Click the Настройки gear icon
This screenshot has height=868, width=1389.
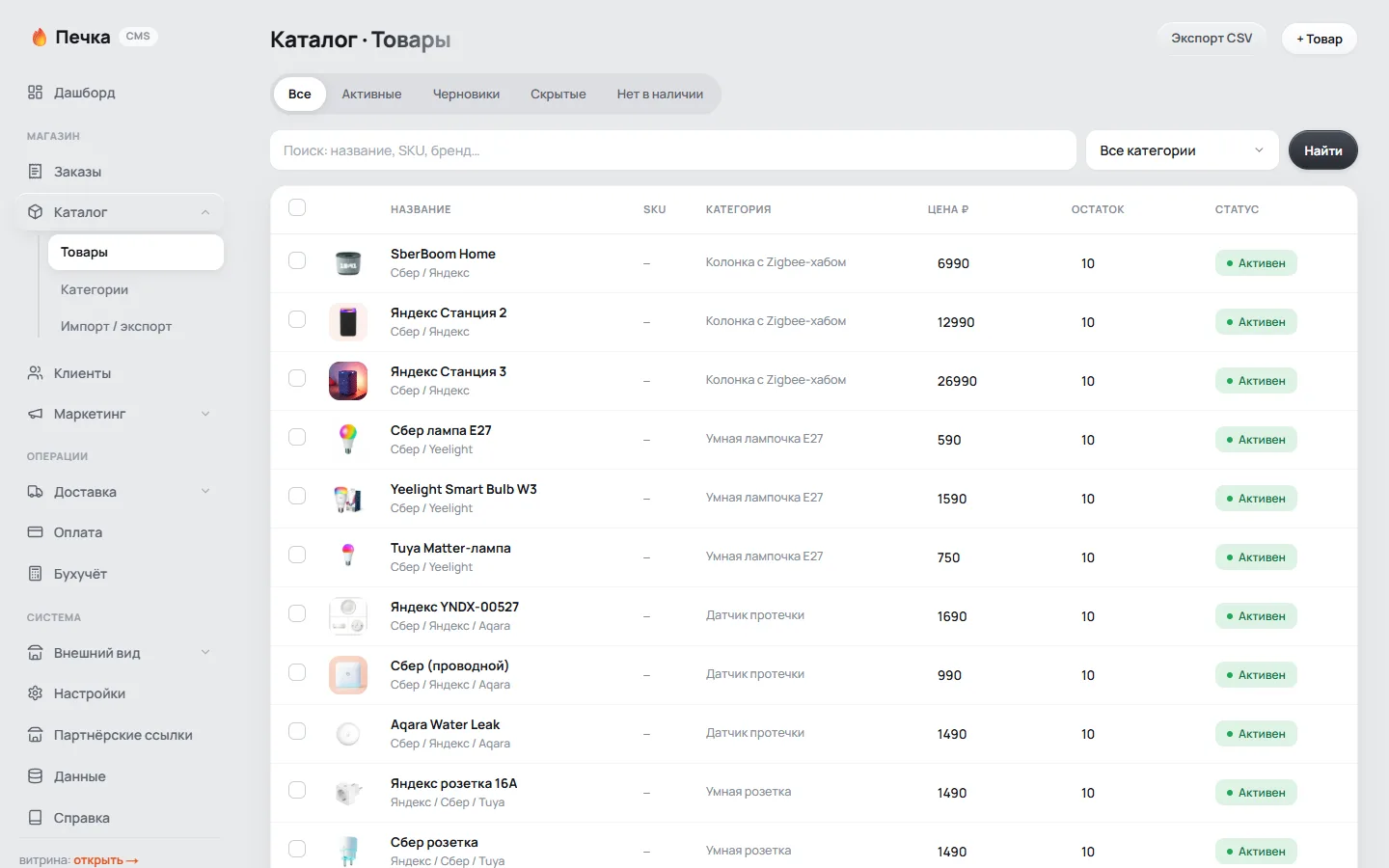click(36, 693)
